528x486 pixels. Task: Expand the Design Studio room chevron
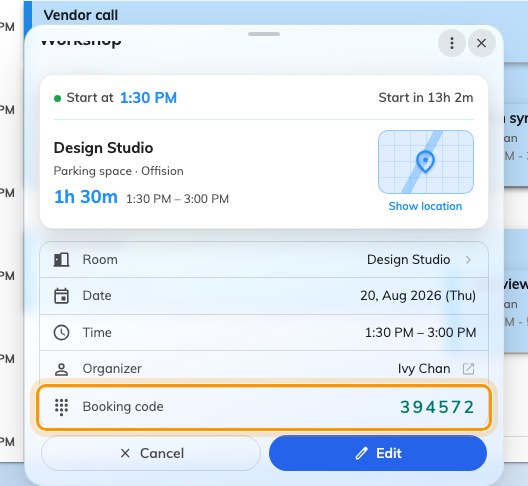468,260
